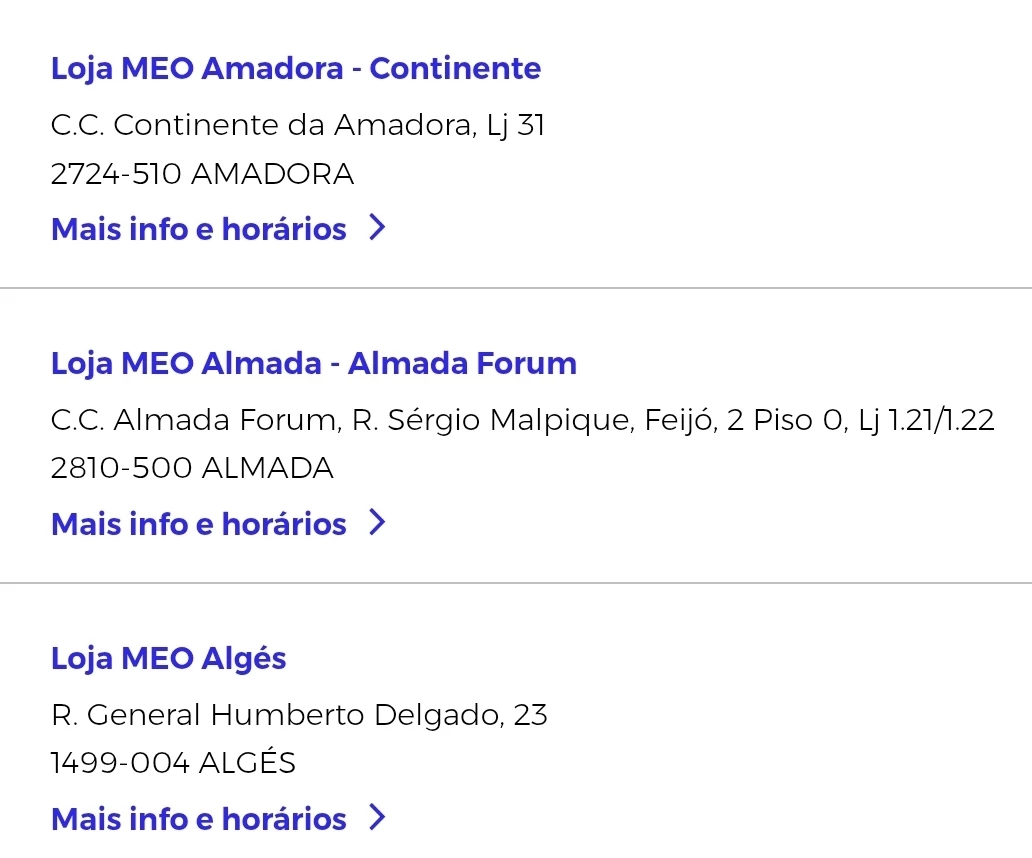Click the chevron arrow for Almada Forum store
This screenshot has width=1032, height=858.
[x=377, y=523]
